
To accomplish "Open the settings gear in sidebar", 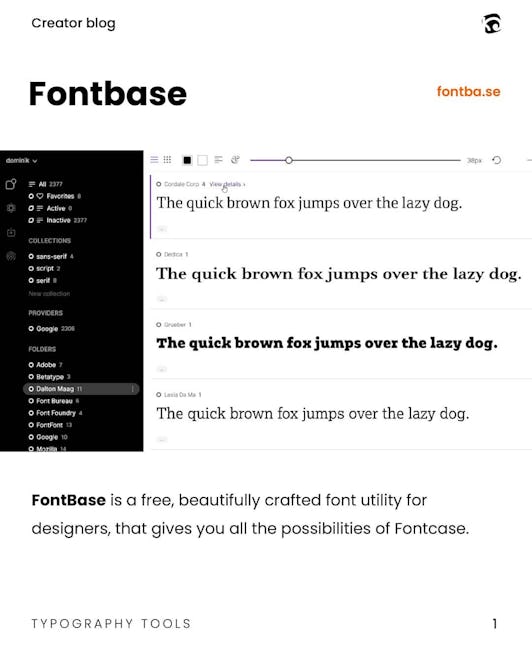I will pos(11,208).
